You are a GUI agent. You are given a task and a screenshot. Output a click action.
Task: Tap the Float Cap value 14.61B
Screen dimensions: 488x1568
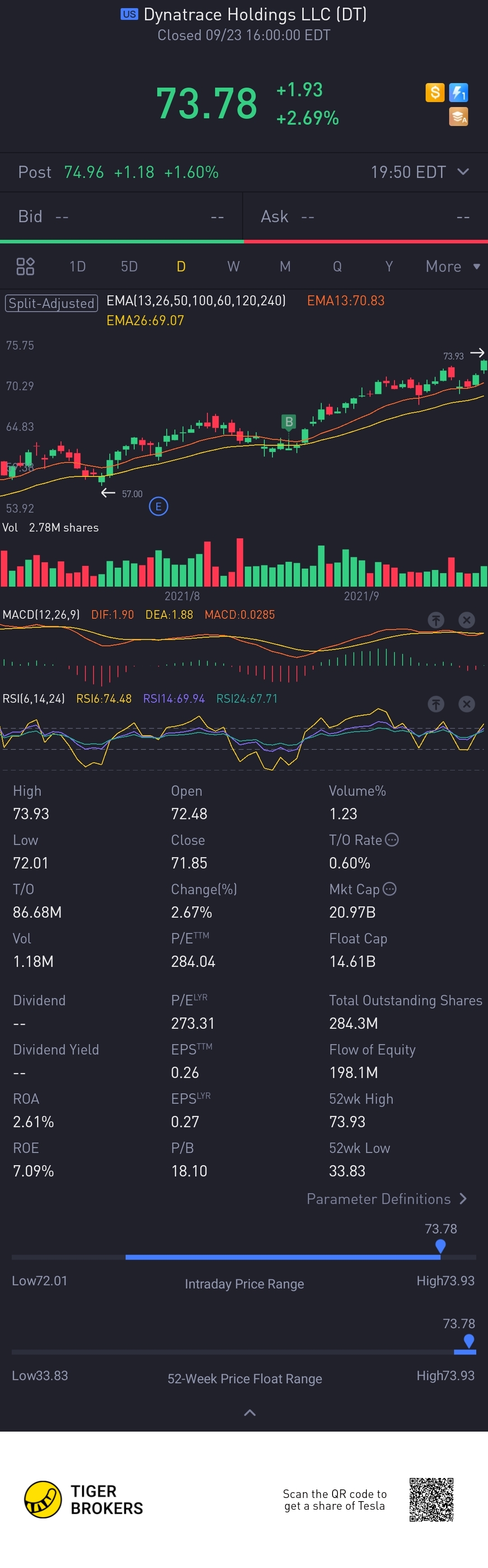tap(352, 962)
